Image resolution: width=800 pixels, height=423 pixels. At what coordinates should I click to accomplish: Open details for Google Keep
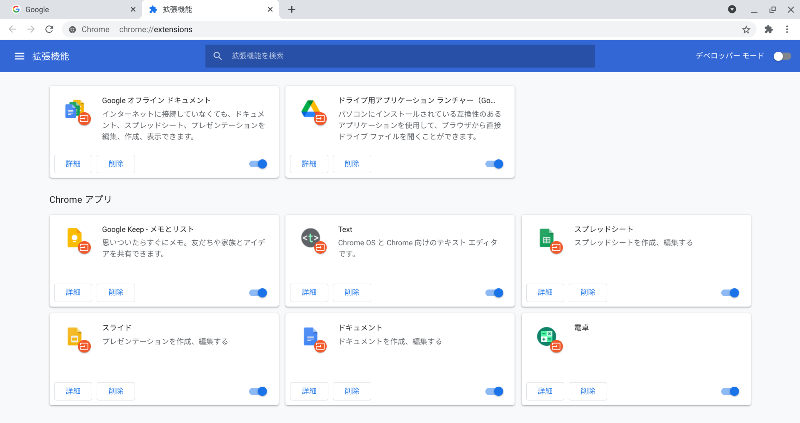click(73, 292)
